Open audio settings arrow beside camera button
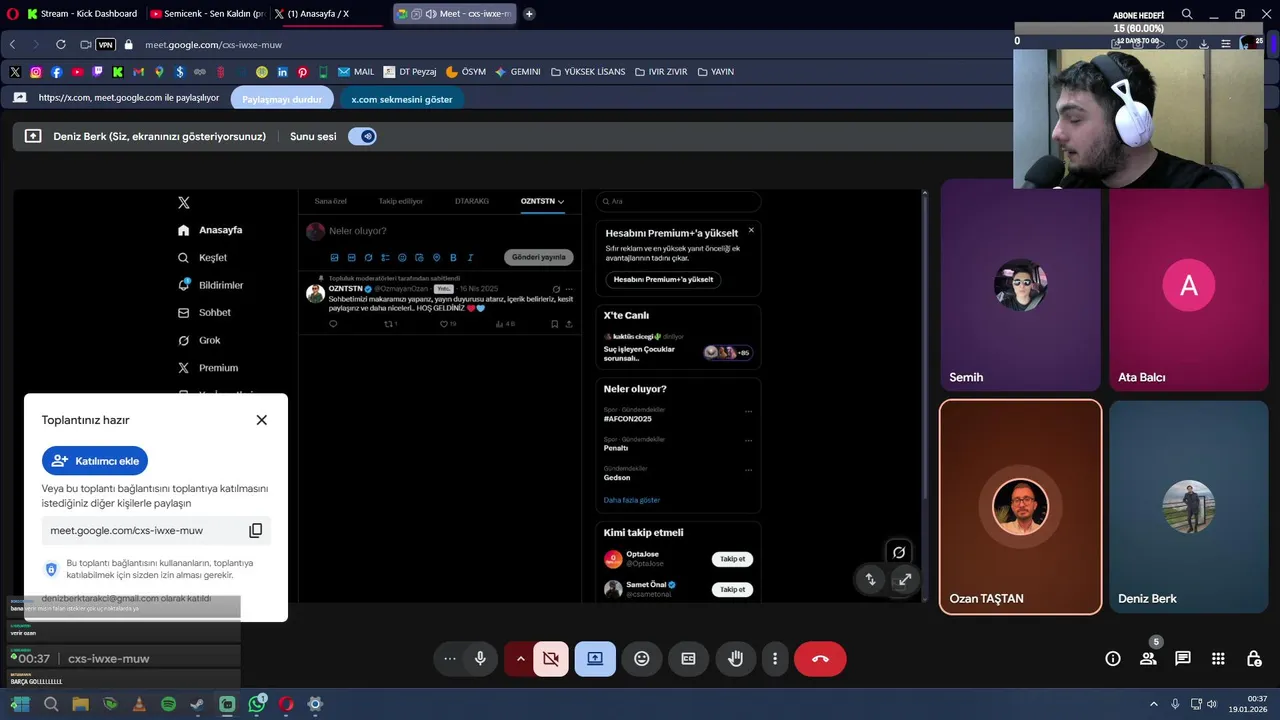The height and width of the screenshot is (720, 1280). point(520,659)
